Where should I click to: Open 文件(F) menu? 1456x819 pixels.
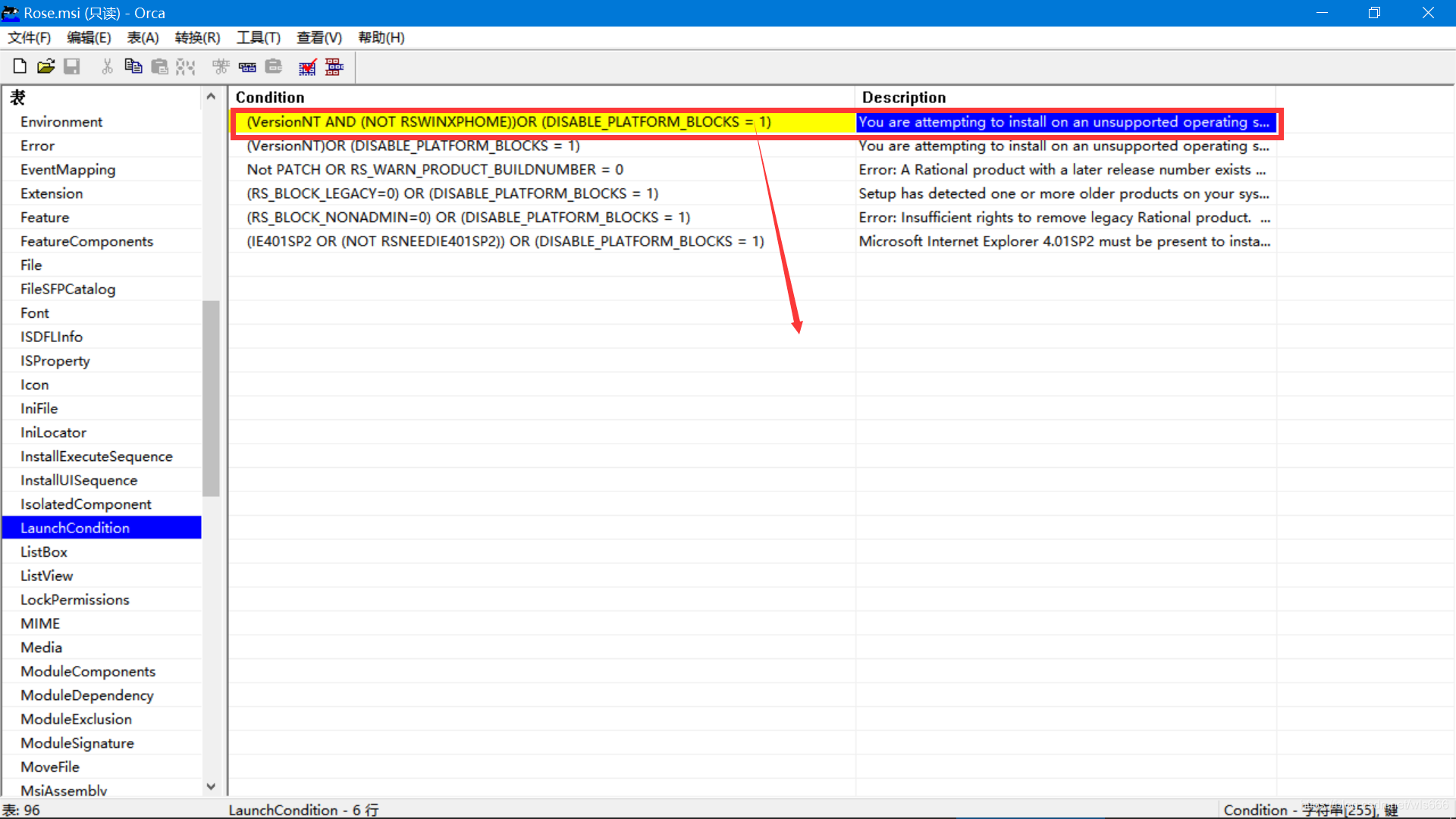pyautogui.click(x=29, y=37)
